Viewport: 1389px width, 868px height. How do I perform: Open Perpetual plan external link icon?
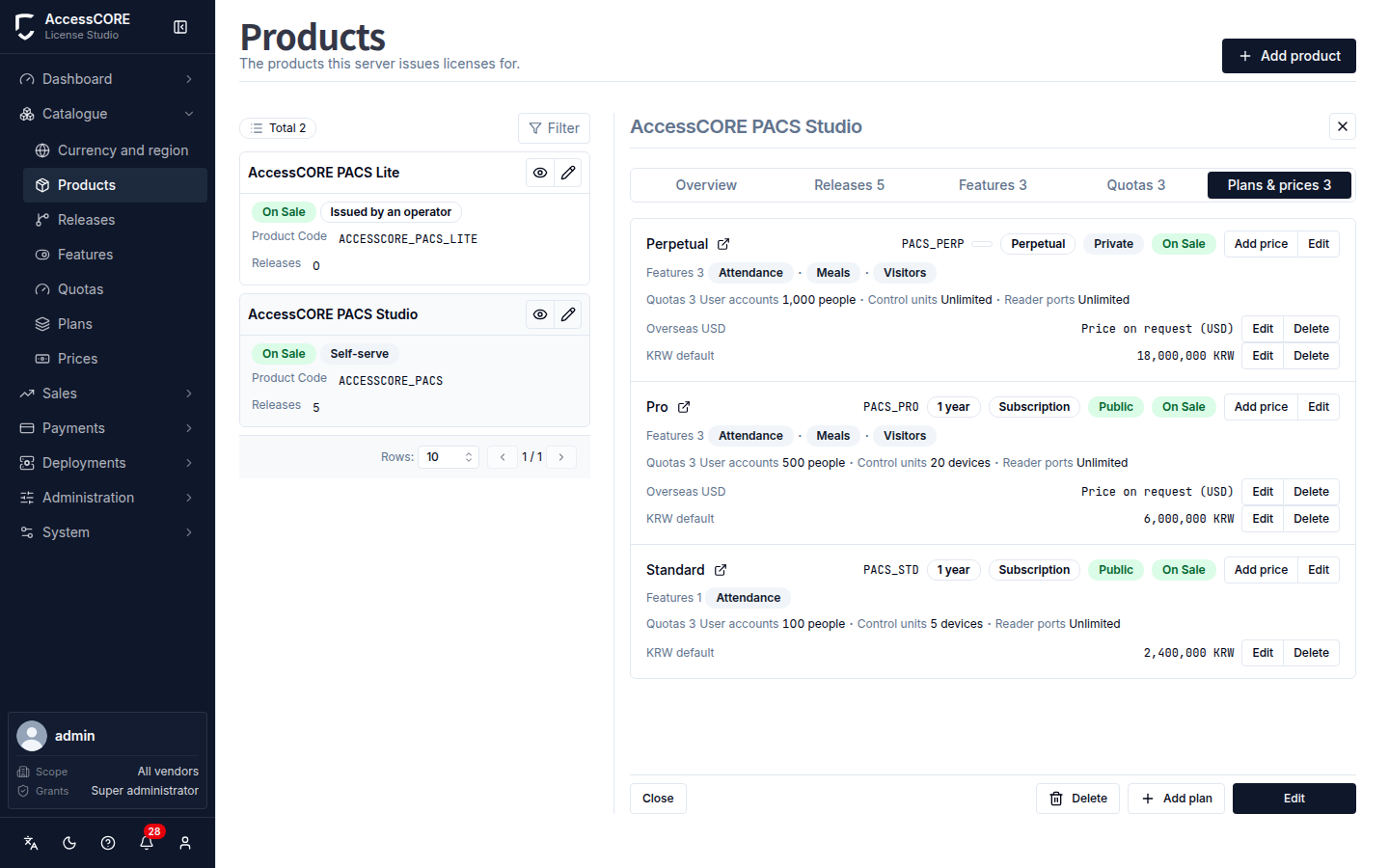click(x=723, y=244)
